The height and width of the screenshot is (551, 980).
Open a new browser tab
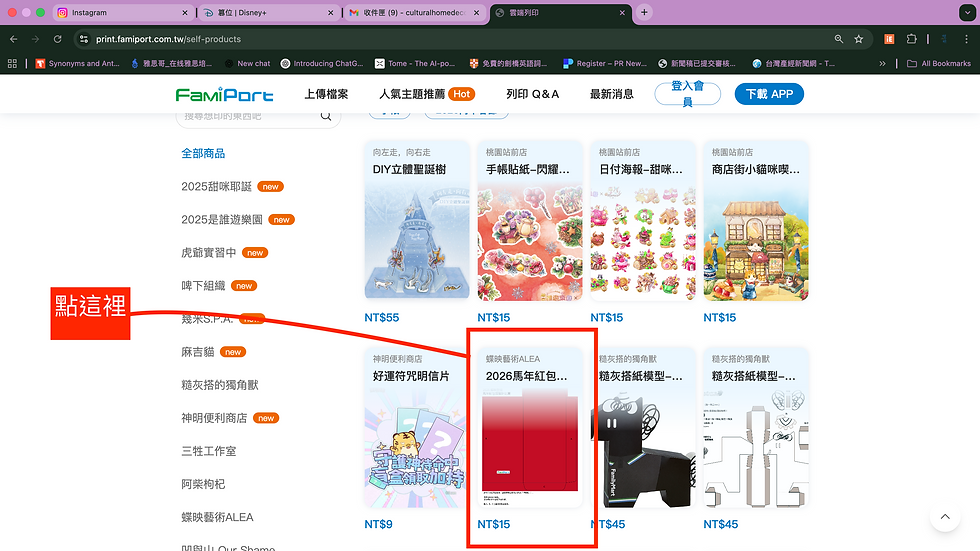pyautogui.click(x=644, y=12)
